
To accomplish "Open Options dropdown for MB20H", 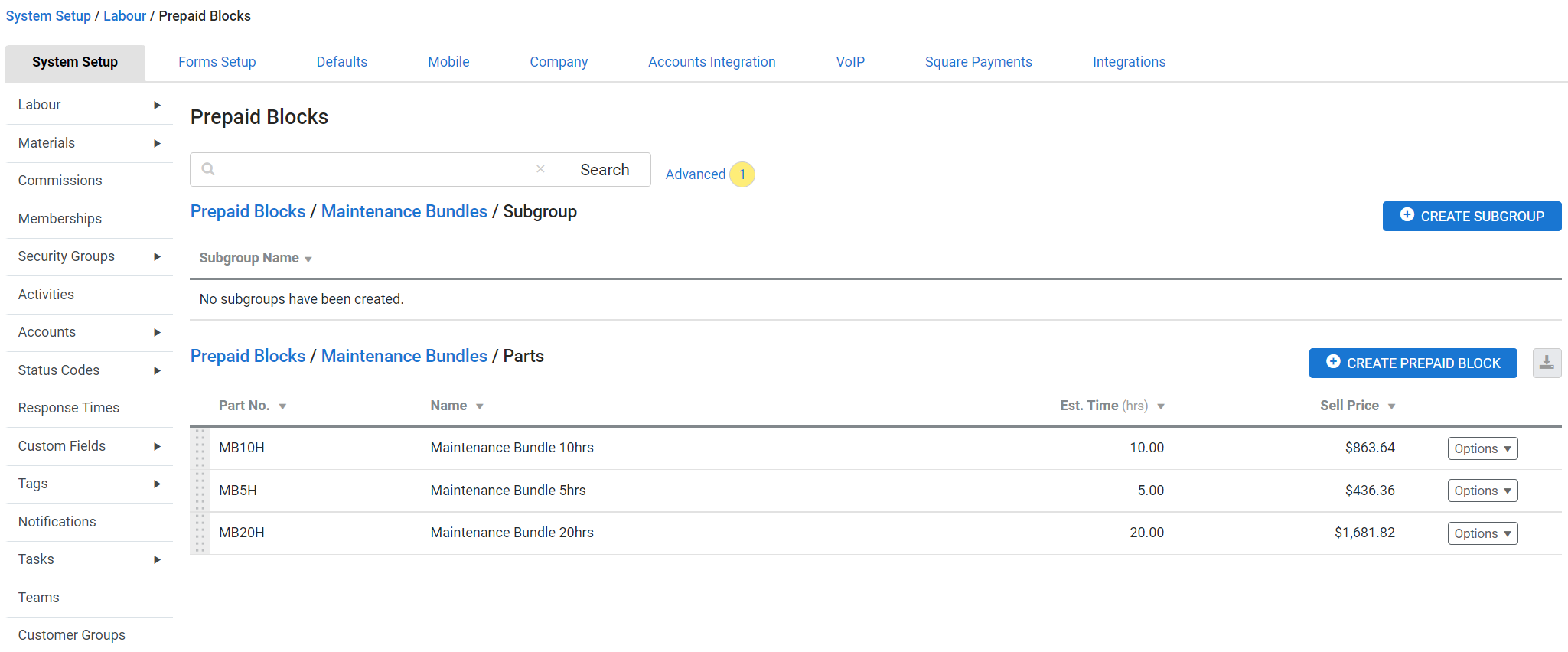I will point(1482,533).
